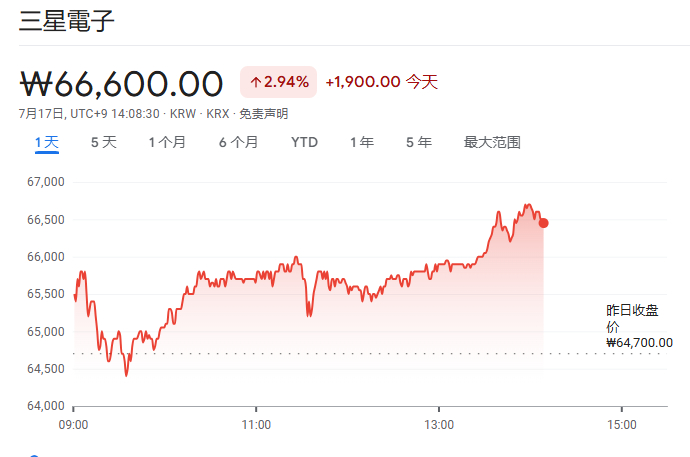Select the 1天 time range tab
This screenshot has width=690, height=457.
[x=47, y=142]
